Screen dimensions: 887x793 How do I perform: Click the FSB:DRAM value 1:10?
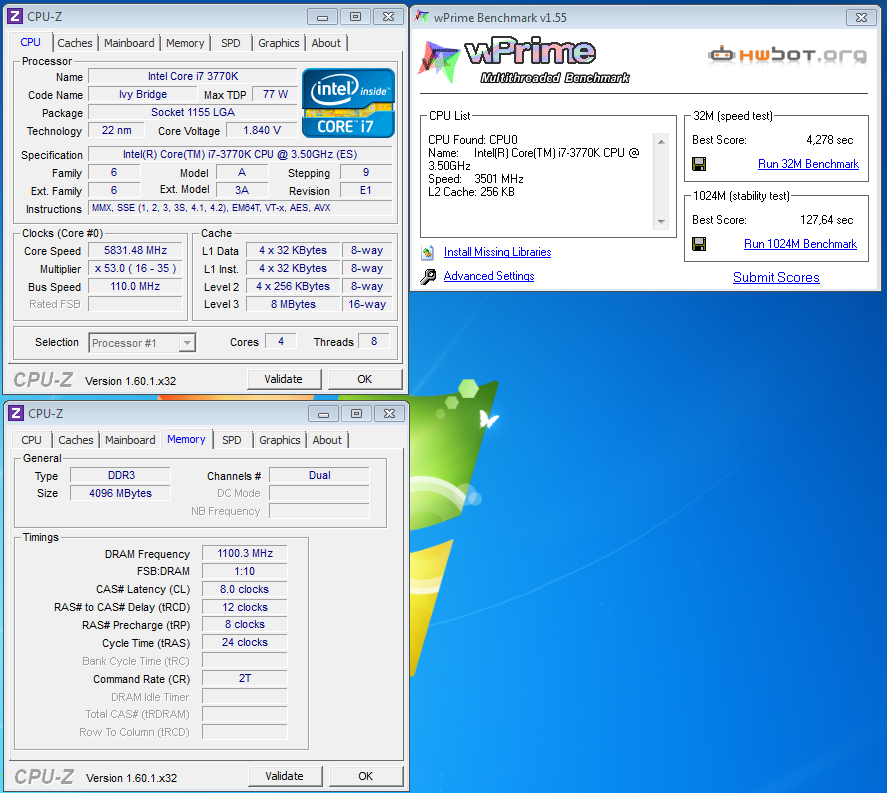(x=245, y=571)
